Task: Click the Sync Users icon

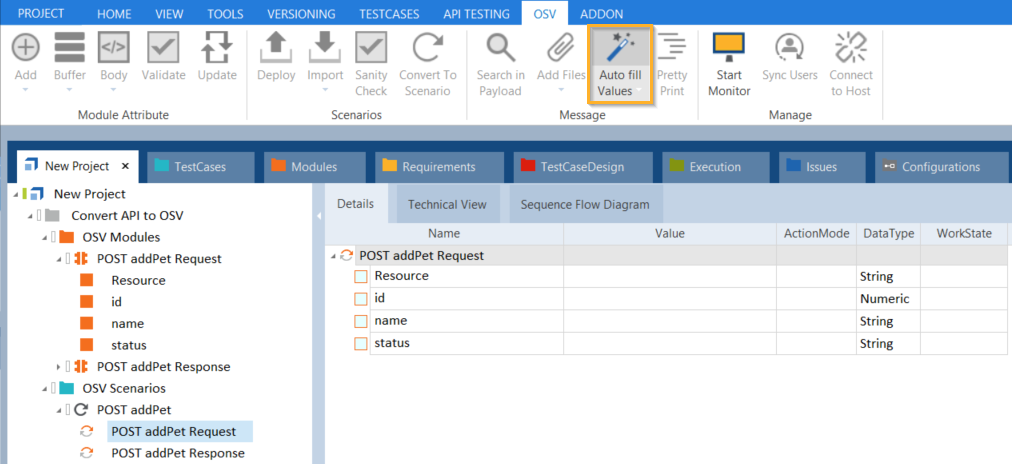Action: [790, 48]
